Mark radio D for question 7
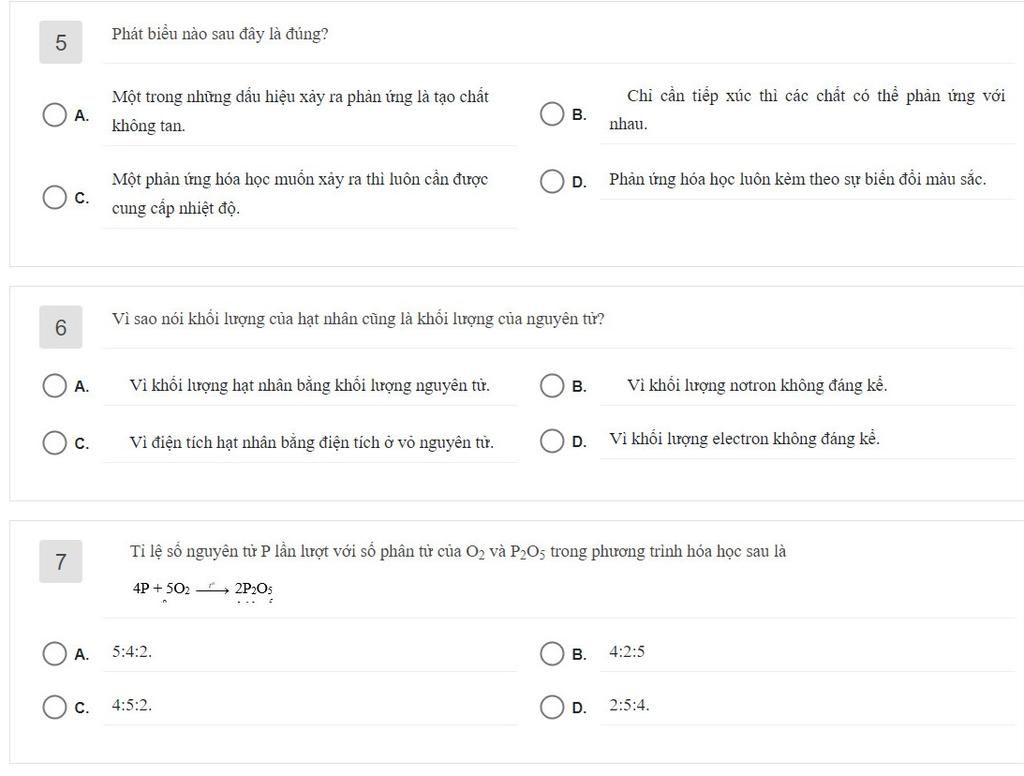1024x776 pixels. [x=552, y=707]
